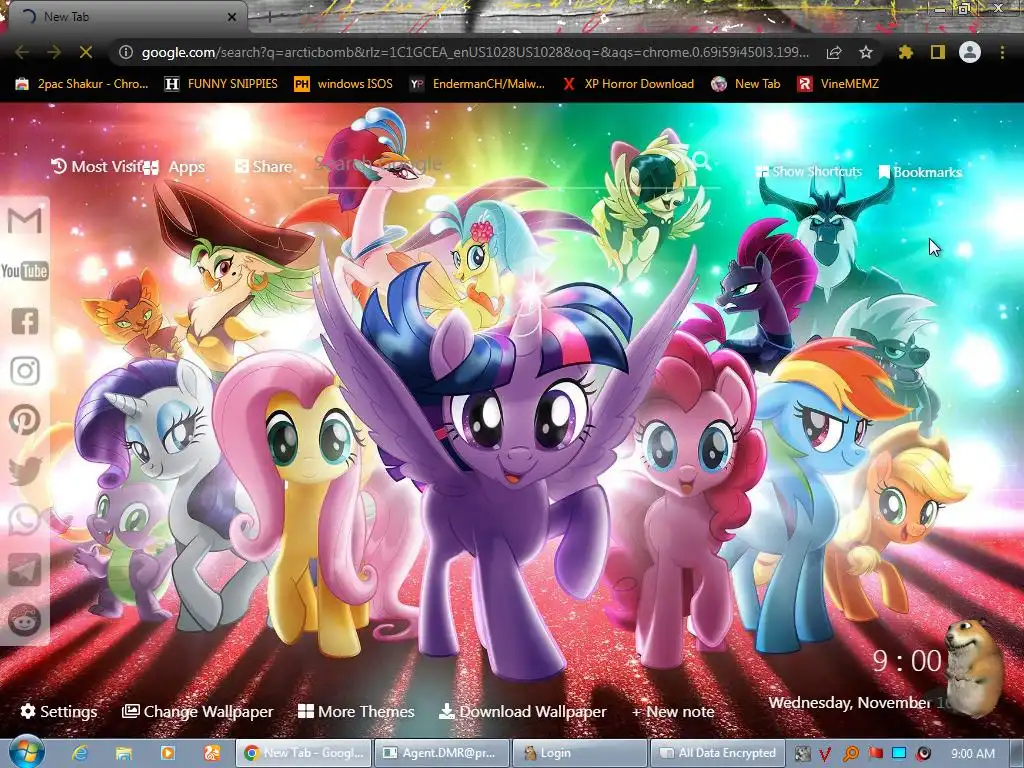Click the 9:00 clock widget on page
Viewport: 1024px width, 768px height.
point(908,661)
